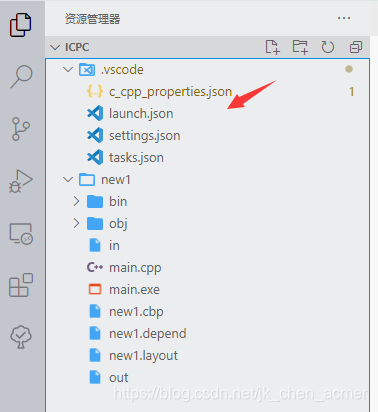Open the Extensions view icon
Screen dimensions: 378x412
tap(21, 285)
